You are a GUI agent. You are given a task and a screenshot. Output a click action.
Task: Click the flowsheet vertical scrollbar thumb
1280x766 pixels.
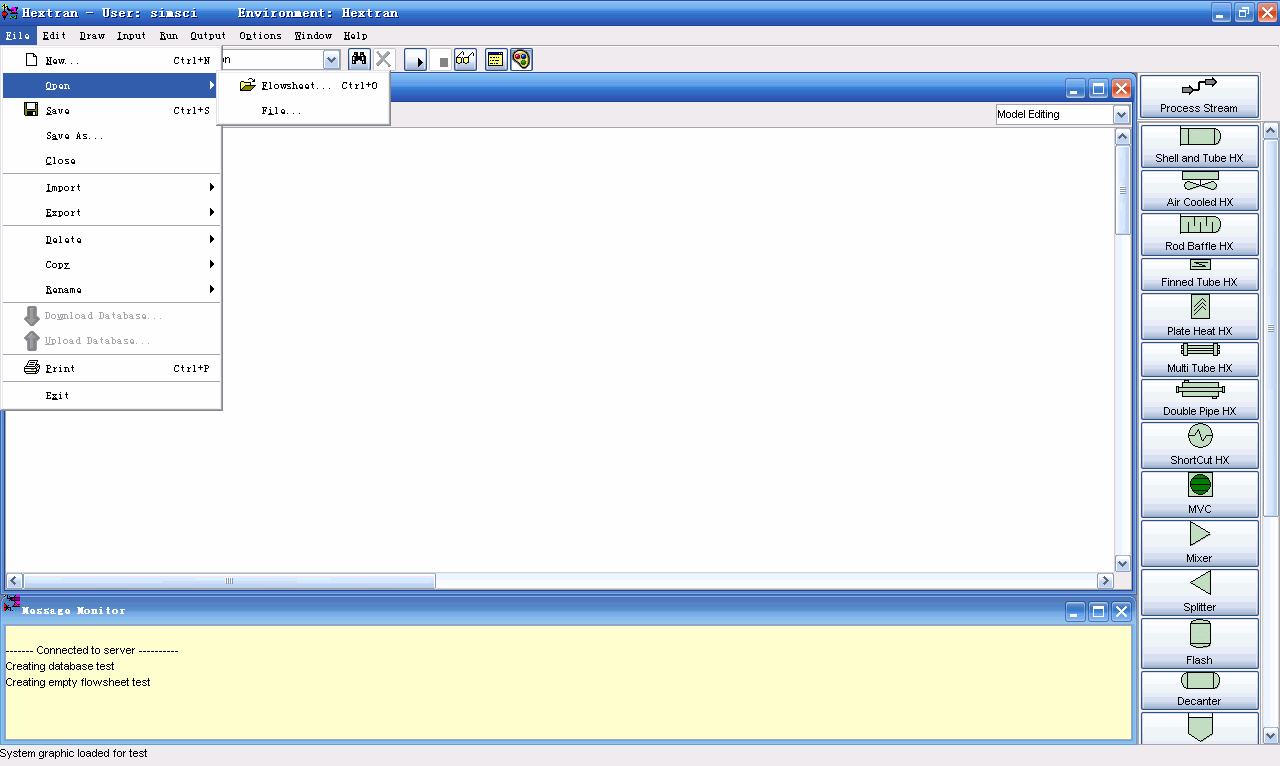1123,189
